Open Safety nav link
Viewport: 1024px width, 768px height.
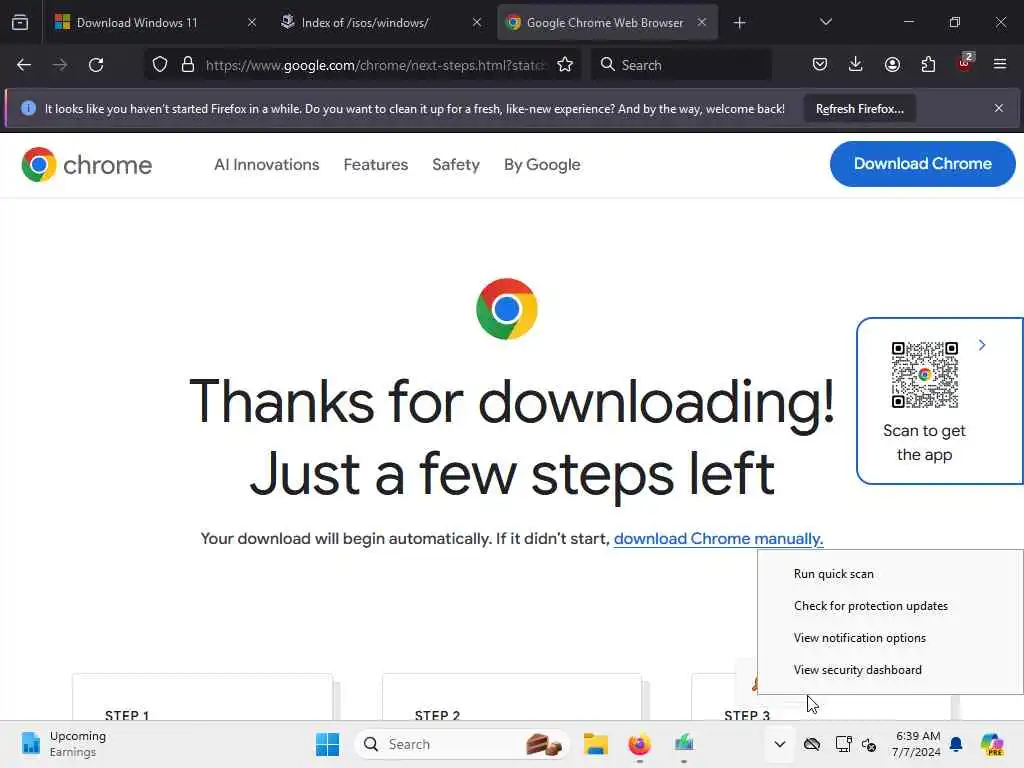coord(456,165)
